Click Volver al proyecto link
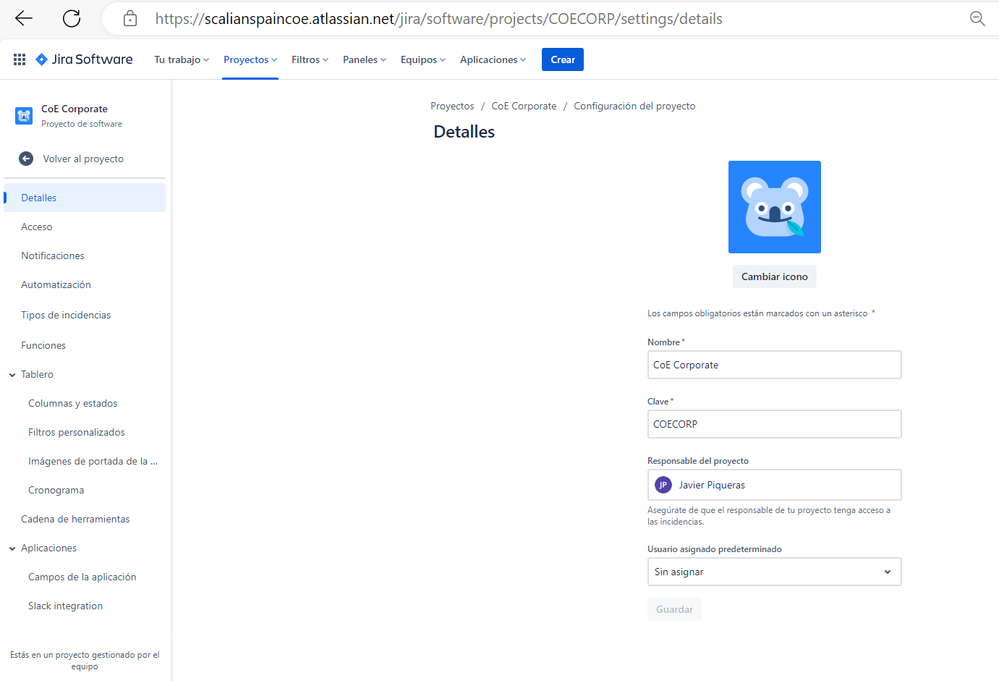The width and height of the screenshot is (999, 681). (83, 159)
